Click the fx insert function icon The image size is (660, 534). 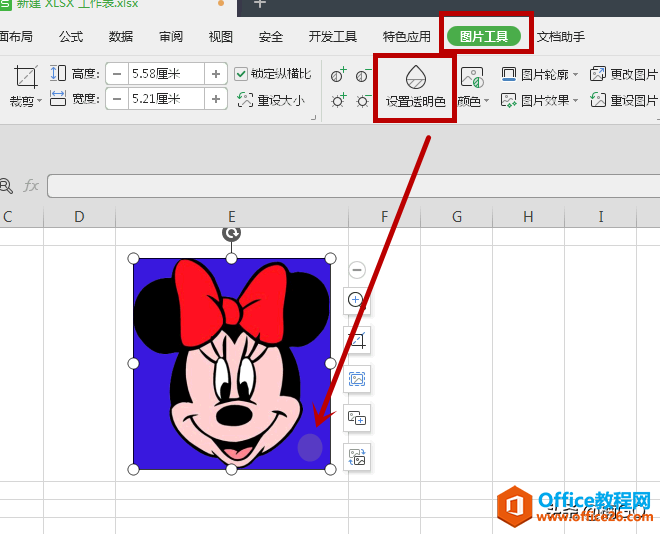pyautogui.click(x=31, y=186)
